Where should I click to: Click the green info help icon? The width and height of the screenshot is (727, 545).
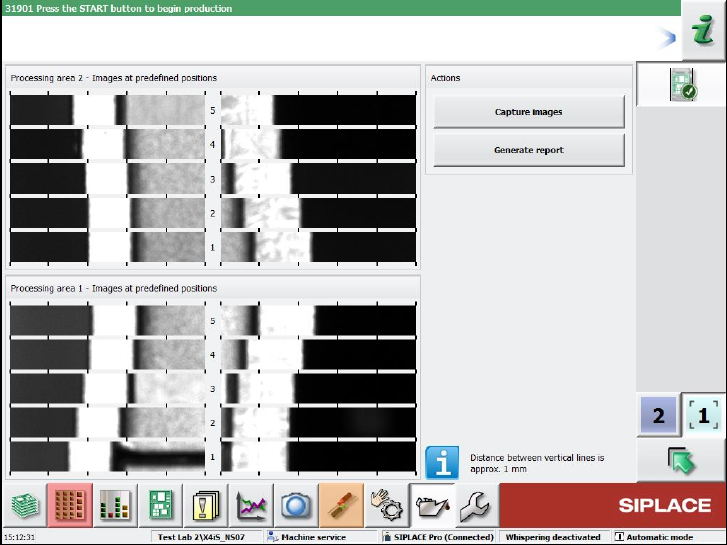click(x=703, y=30)
